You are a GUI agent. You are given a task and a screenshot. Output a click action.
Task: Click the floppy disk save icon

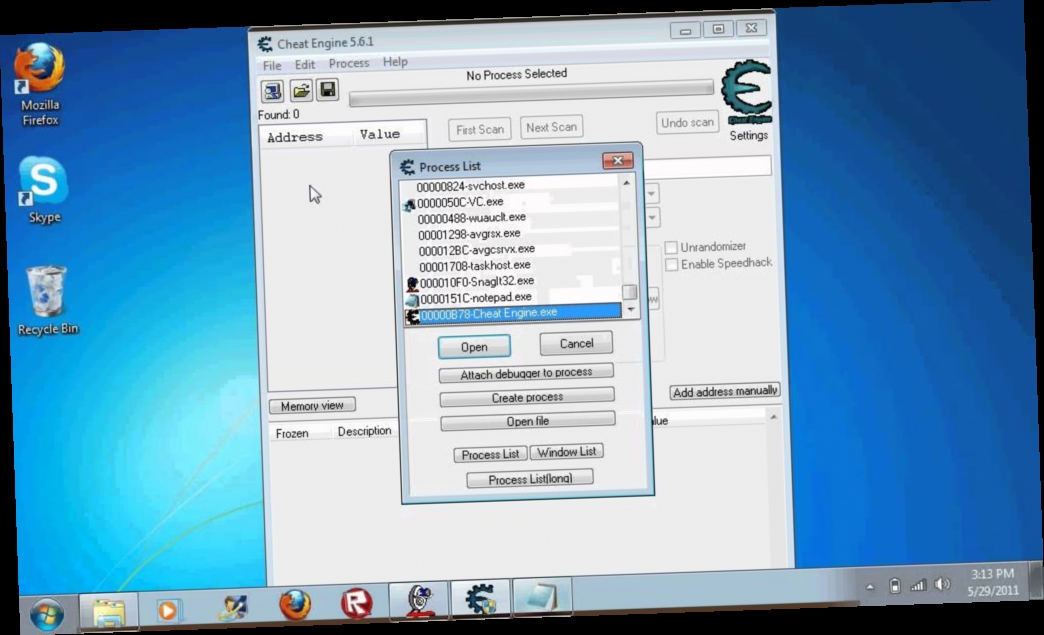pos(328,89)
